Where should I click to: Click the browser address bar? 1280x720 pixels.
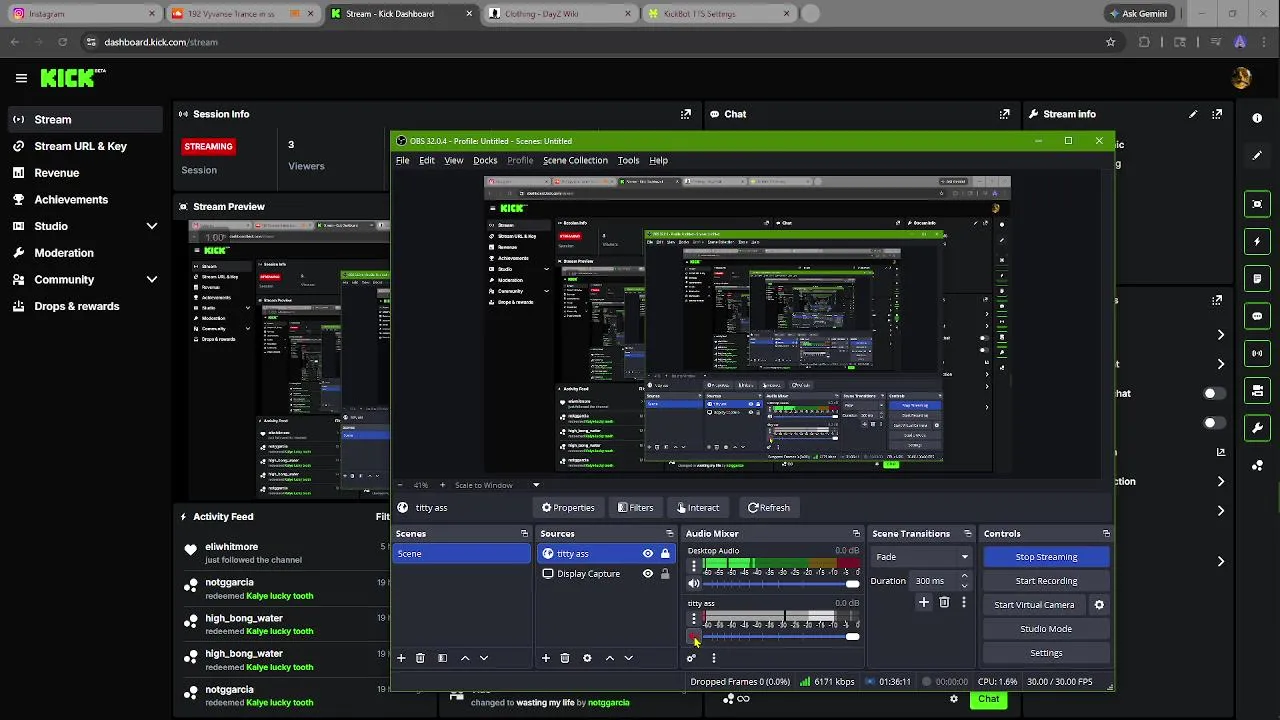[590, 42]
